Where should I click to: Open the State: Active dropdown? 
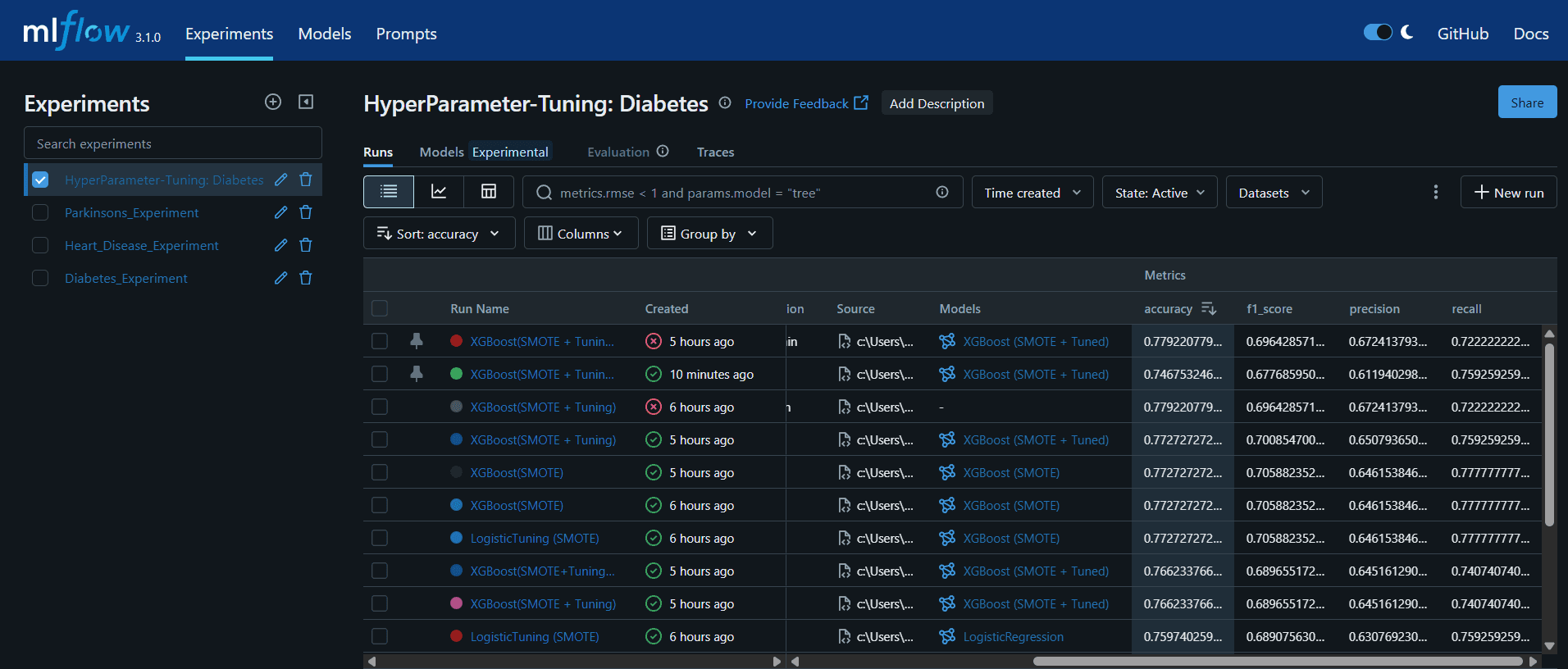point(1160,193)
